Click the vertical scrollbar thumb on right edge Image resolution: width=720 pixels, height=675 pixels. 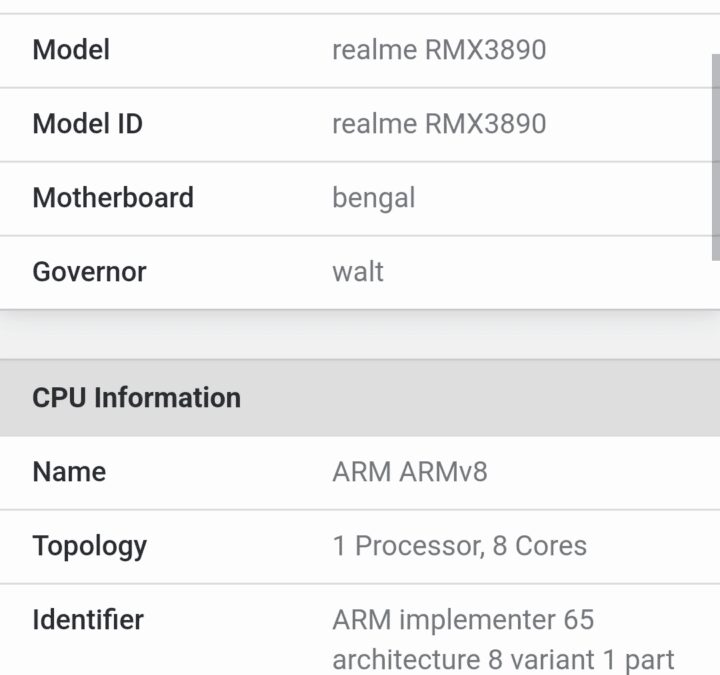tap(716, 158)
